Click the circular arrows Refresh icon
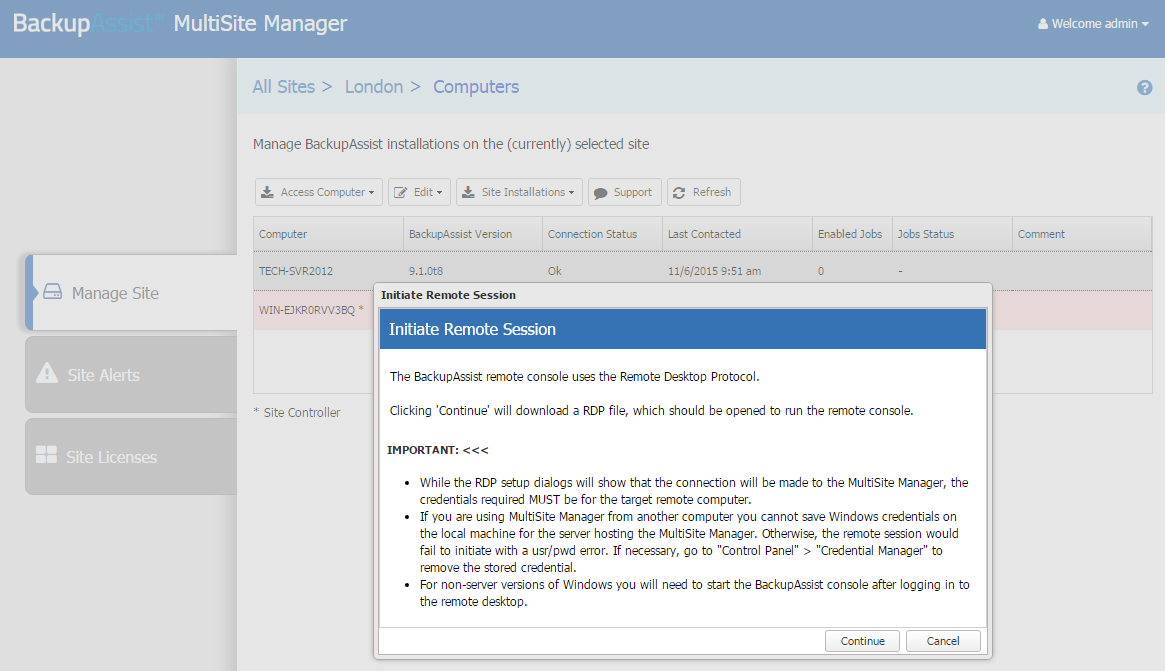This screenshot has width=1165, height=671. point(679,192)
